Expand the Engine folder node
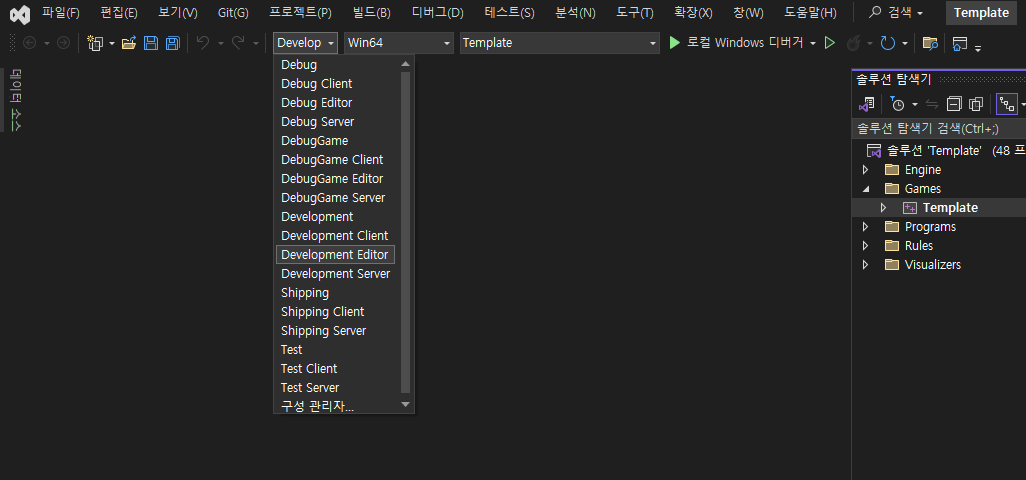The width and height of the screenshot is (1026, 480). point(865,170)
